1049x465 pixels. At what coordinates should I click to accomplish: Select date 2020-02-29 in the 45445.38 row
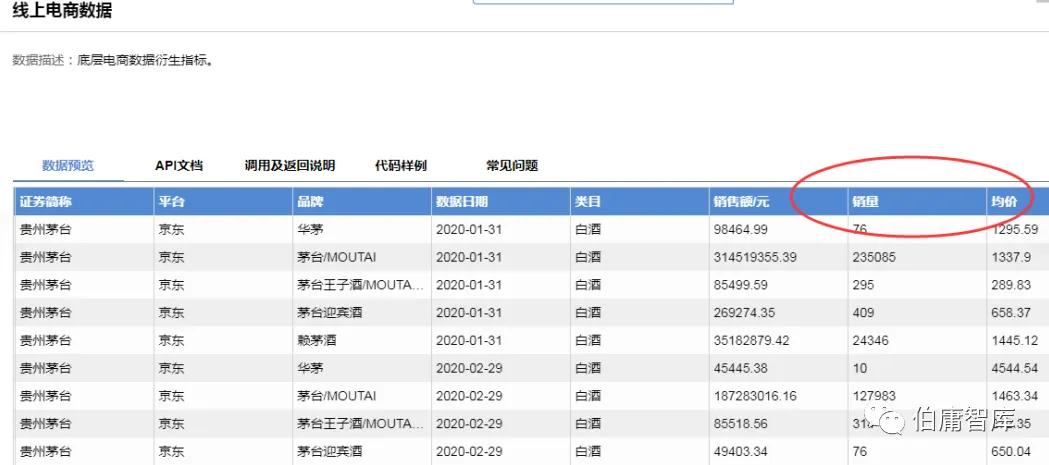point(469,368)
